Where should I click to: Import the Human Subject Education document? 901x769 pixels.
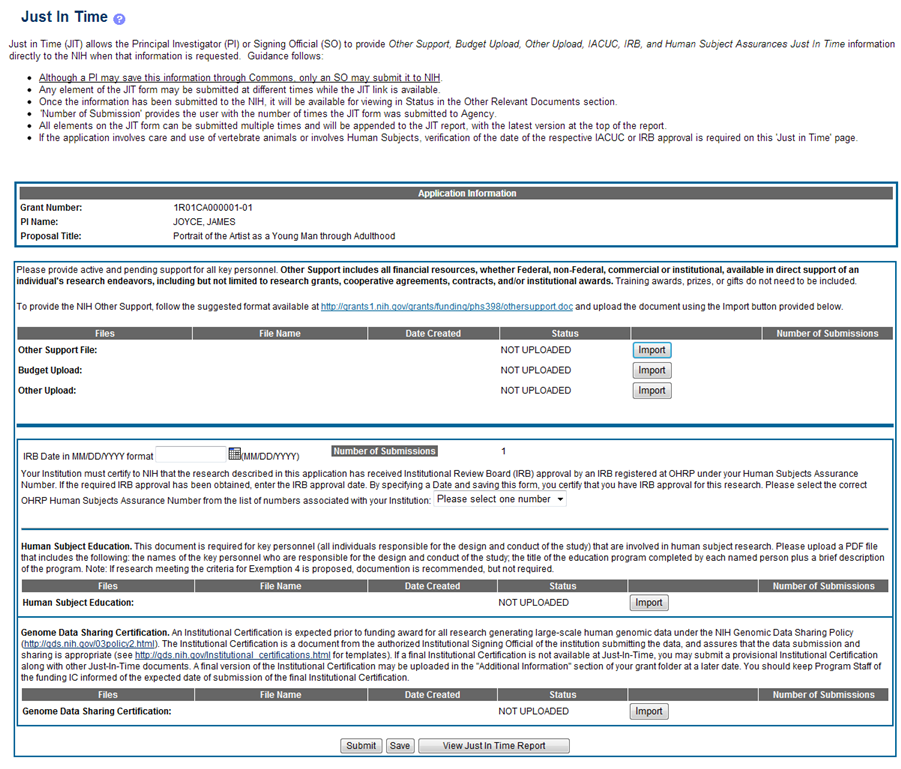click(x=648, y=603)
